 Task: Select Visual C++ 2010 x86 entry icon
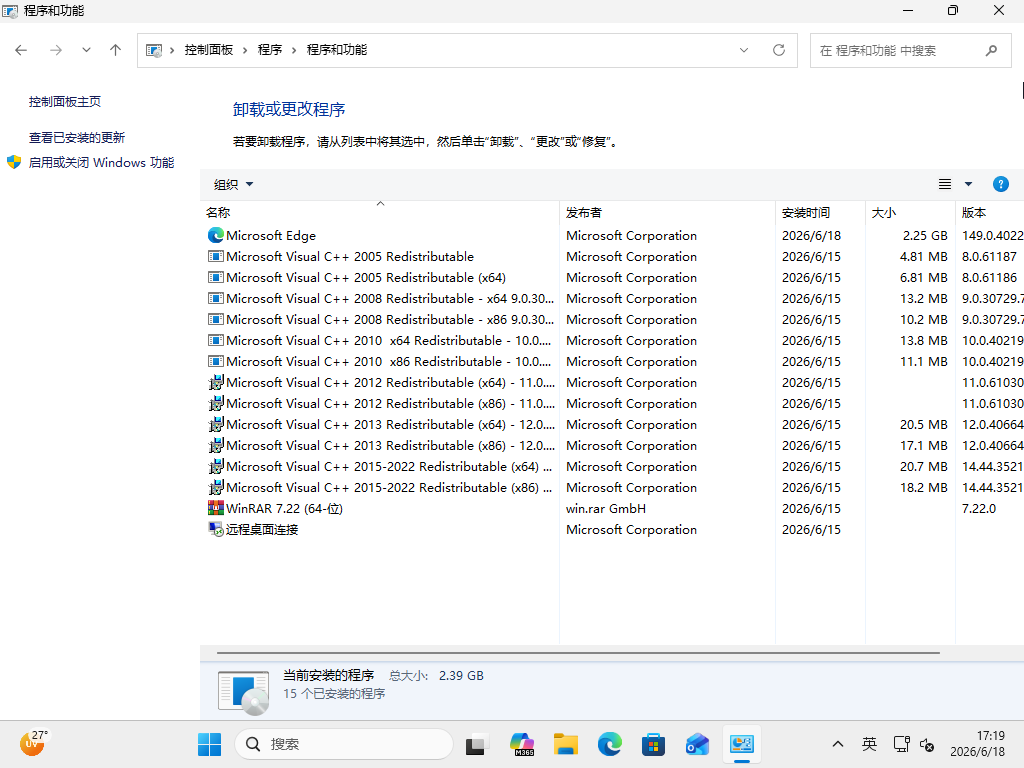click(x=216, y=361)
